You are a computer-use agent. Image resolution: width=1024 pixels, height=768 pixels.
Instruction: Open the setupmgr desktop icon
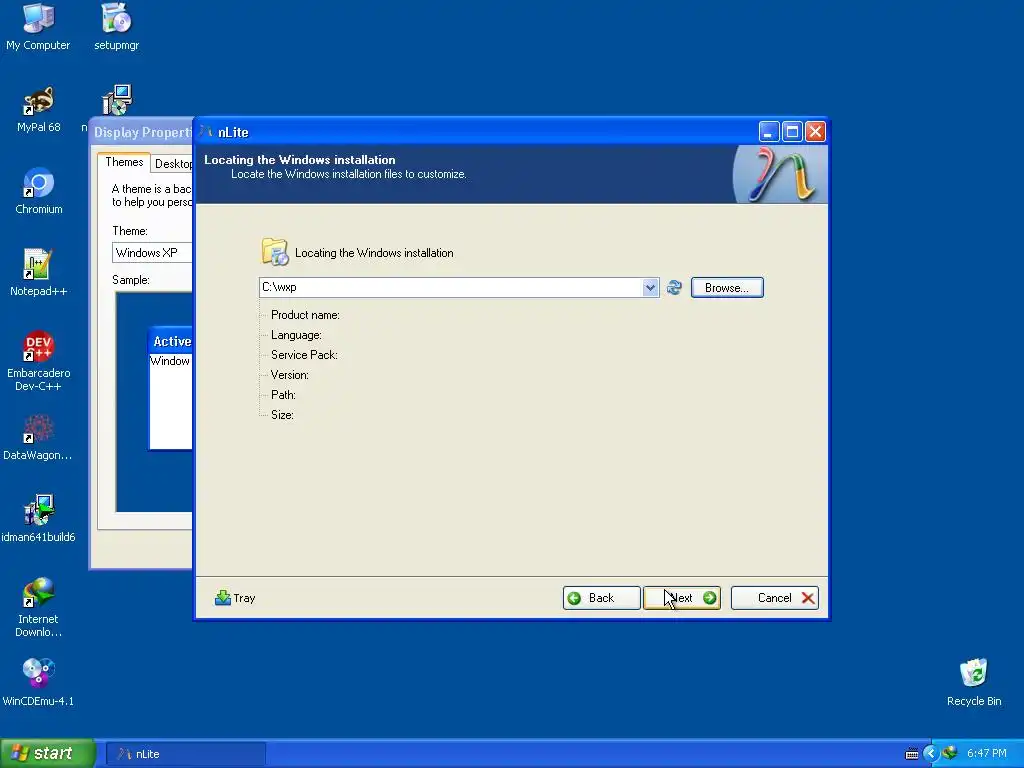[x=116, y=27]
